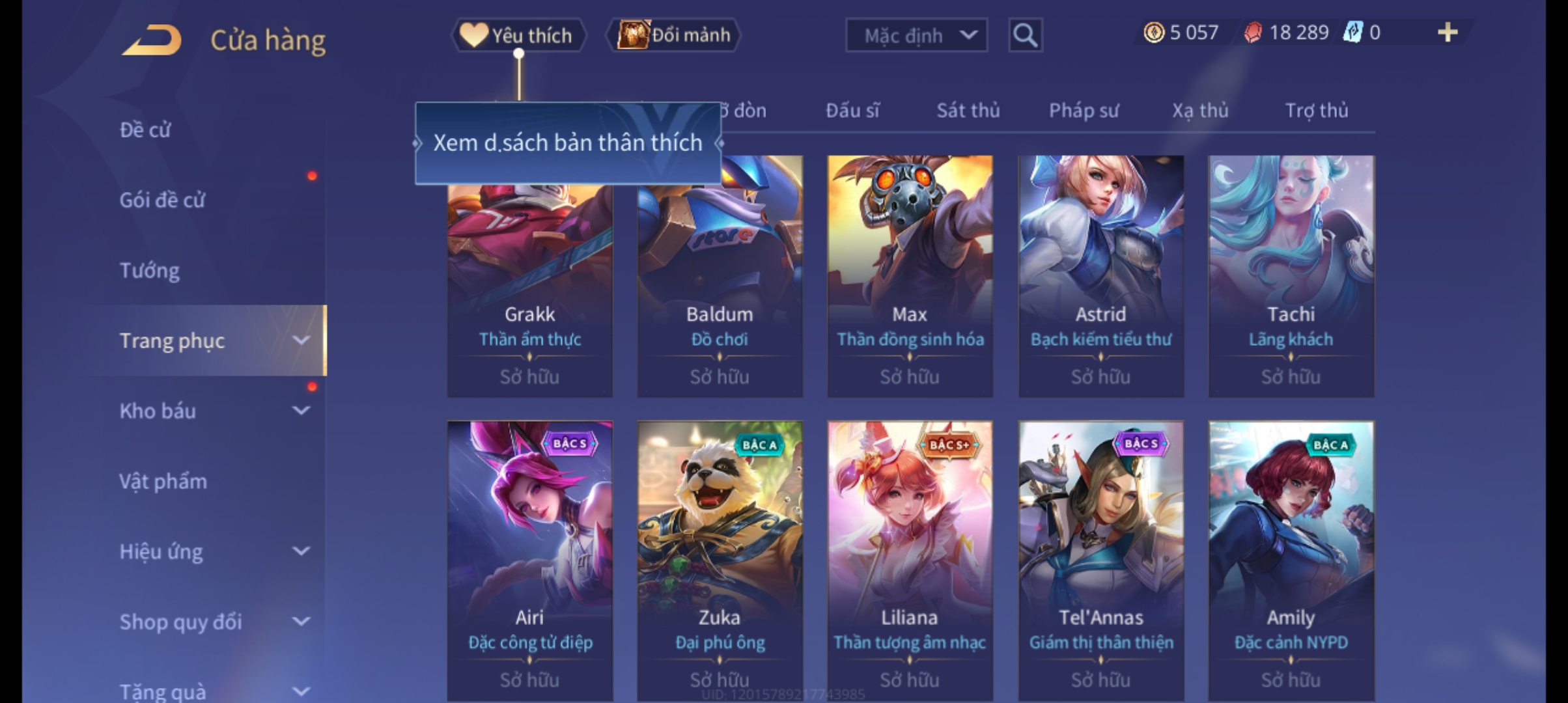Select Liliana Thần tượng âm nhạc skin

(910, 561)
